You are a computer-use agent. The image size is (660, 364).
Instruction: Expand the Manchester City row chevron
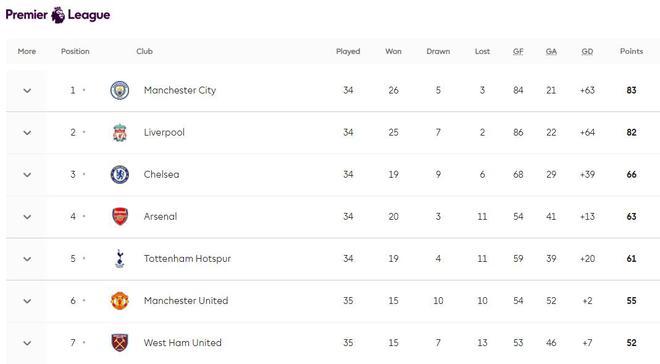pyautogui.click(x=27, y=90)
